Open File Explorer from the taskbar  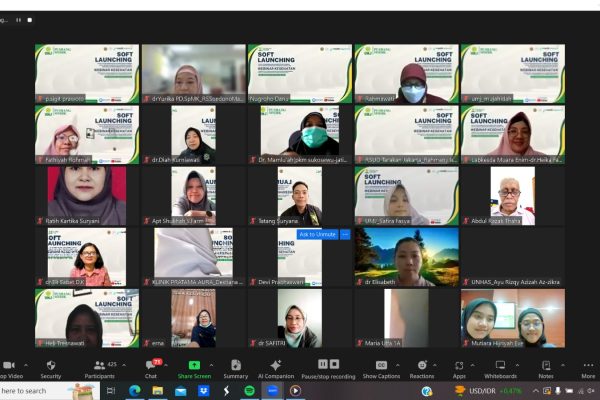coord(157,391)
